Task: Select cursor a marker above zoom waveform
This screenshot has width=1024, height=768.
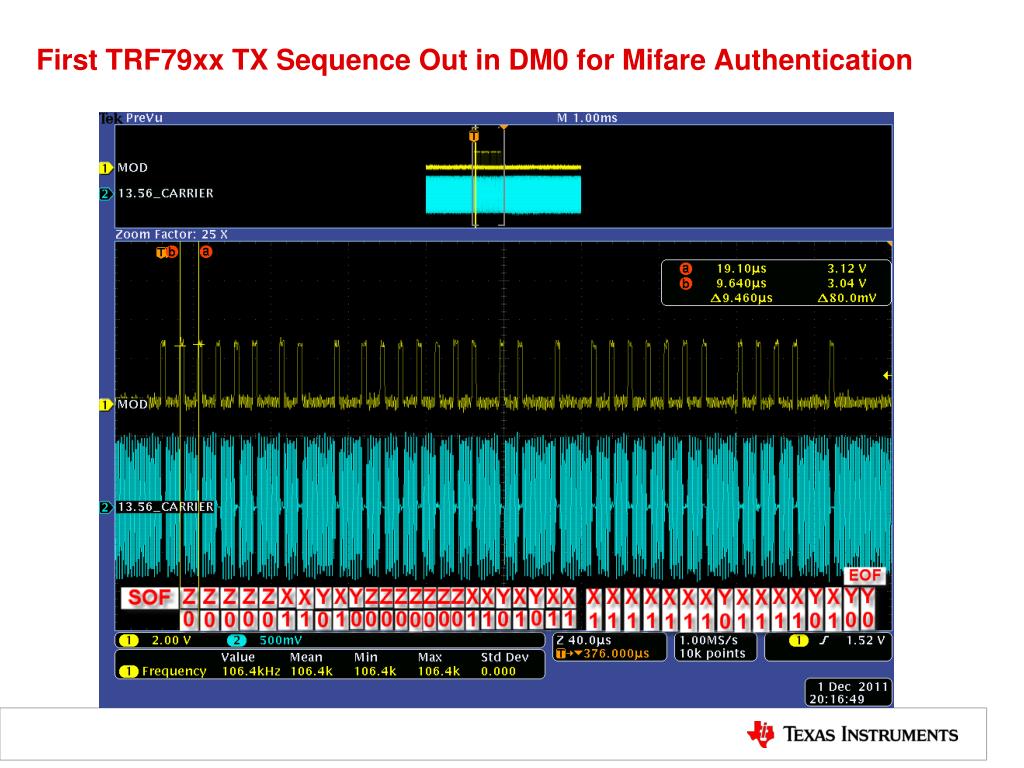Action: [206, 251]
